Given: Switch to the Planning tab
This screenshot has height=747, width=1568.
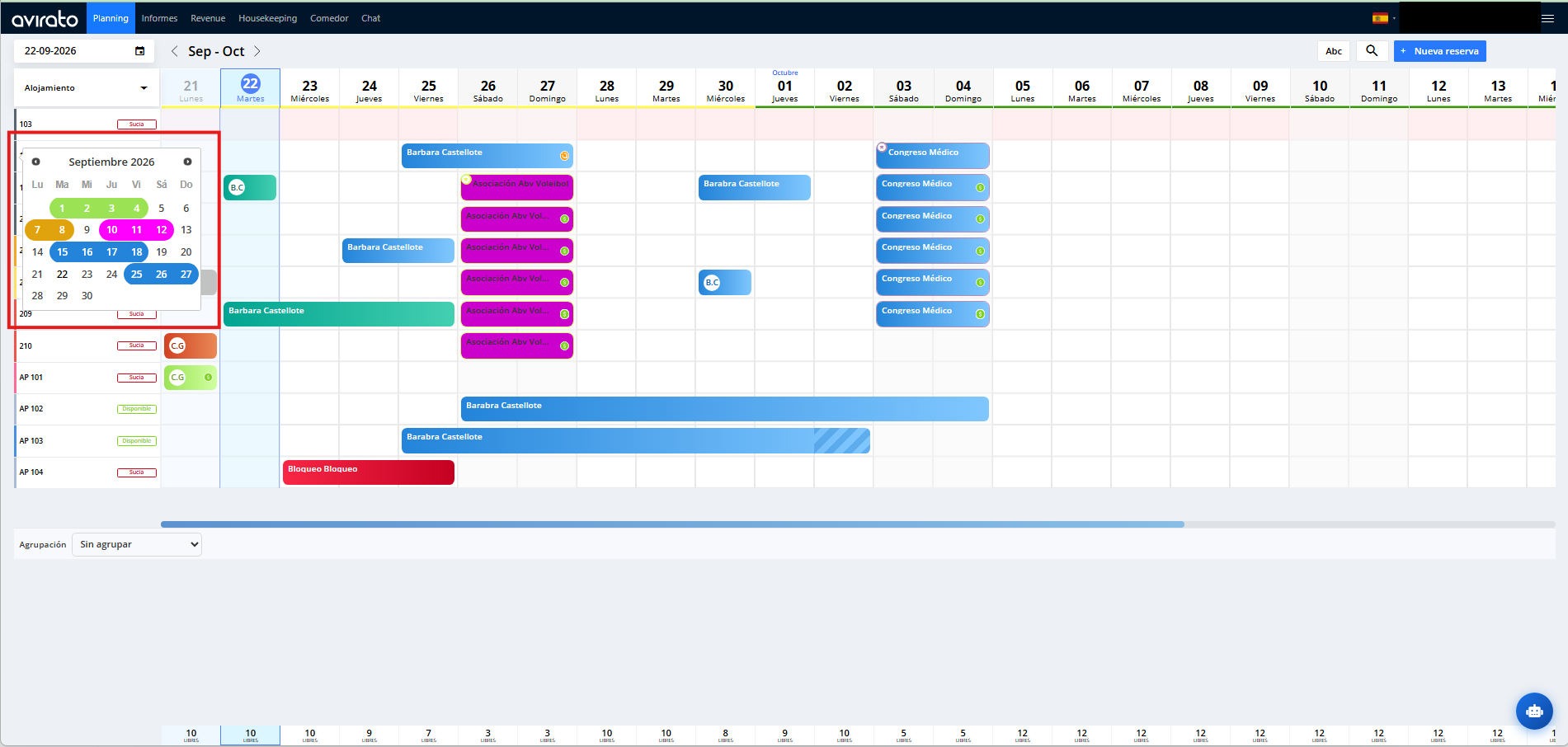Looking at the screenshot, I should pyautogui.click(x=111, y=18).
